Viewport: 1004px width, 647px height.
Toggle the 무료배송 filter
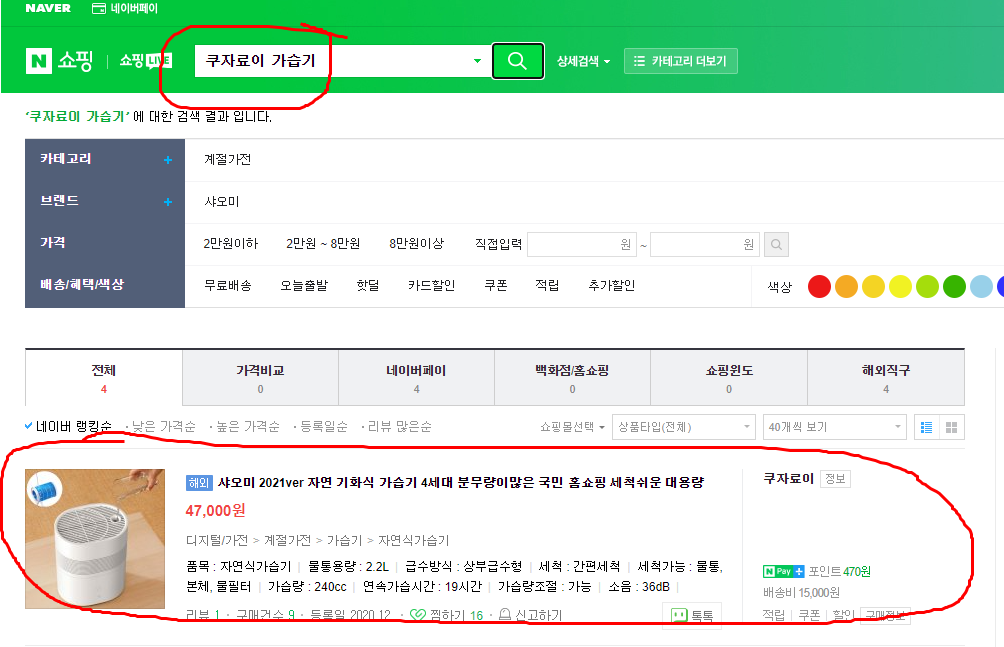[227, 285]
